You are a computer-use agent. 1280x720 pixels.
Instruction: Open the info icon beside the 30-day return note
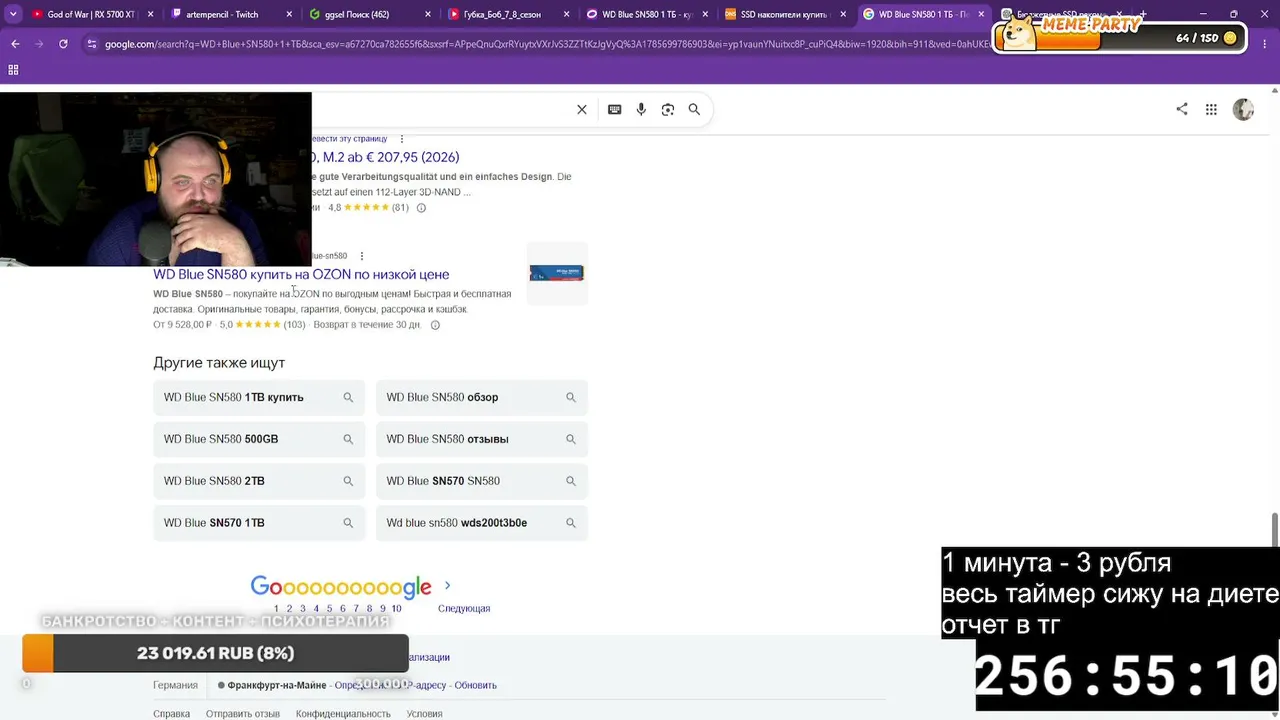[435, 325]
